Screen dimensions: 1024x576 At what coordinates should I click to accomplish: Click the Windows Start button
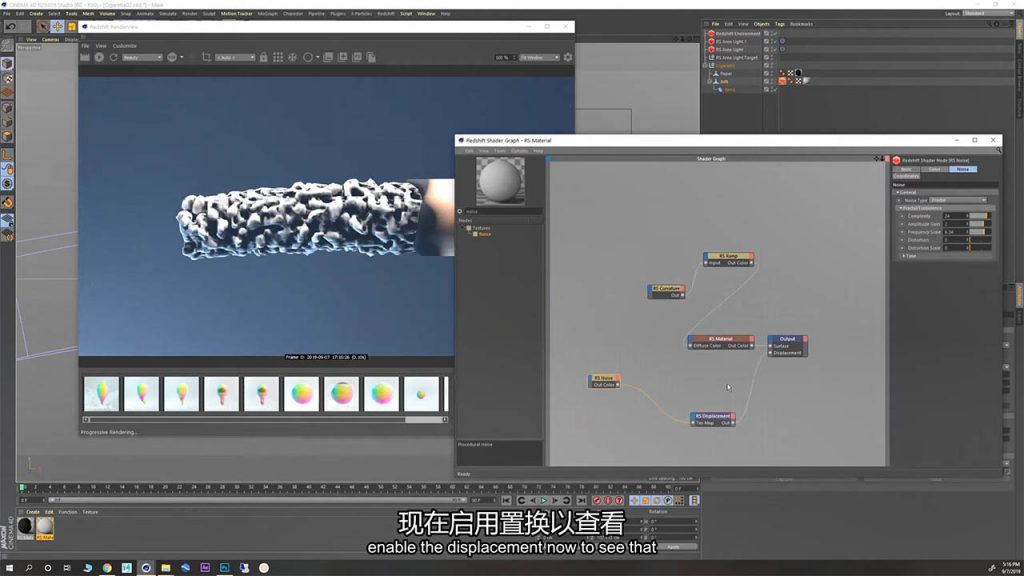click(9, 568)
